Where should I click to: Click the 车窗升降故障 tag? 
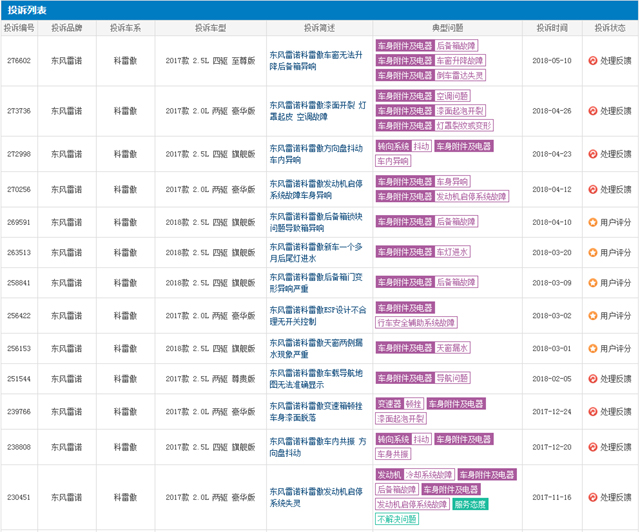tap(460, 61)
